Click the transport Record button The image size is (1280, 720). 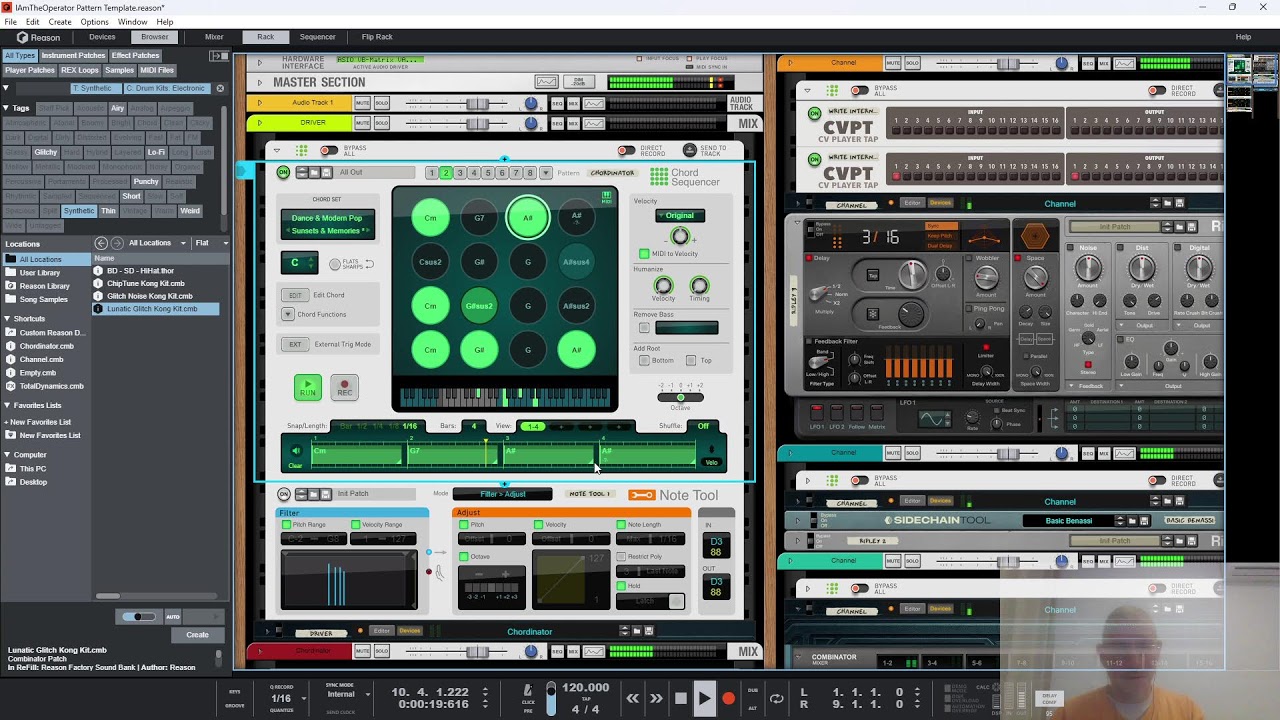click(x=728, y=699)
